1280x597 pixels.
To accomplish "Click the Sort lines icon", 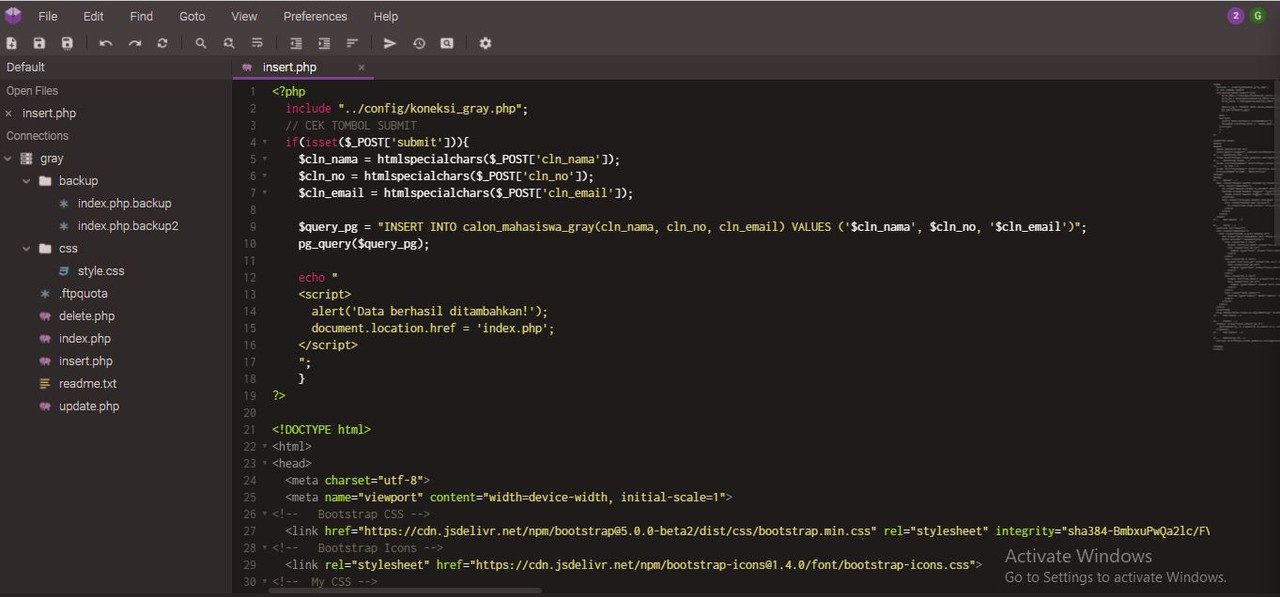I will click(352, 43).
